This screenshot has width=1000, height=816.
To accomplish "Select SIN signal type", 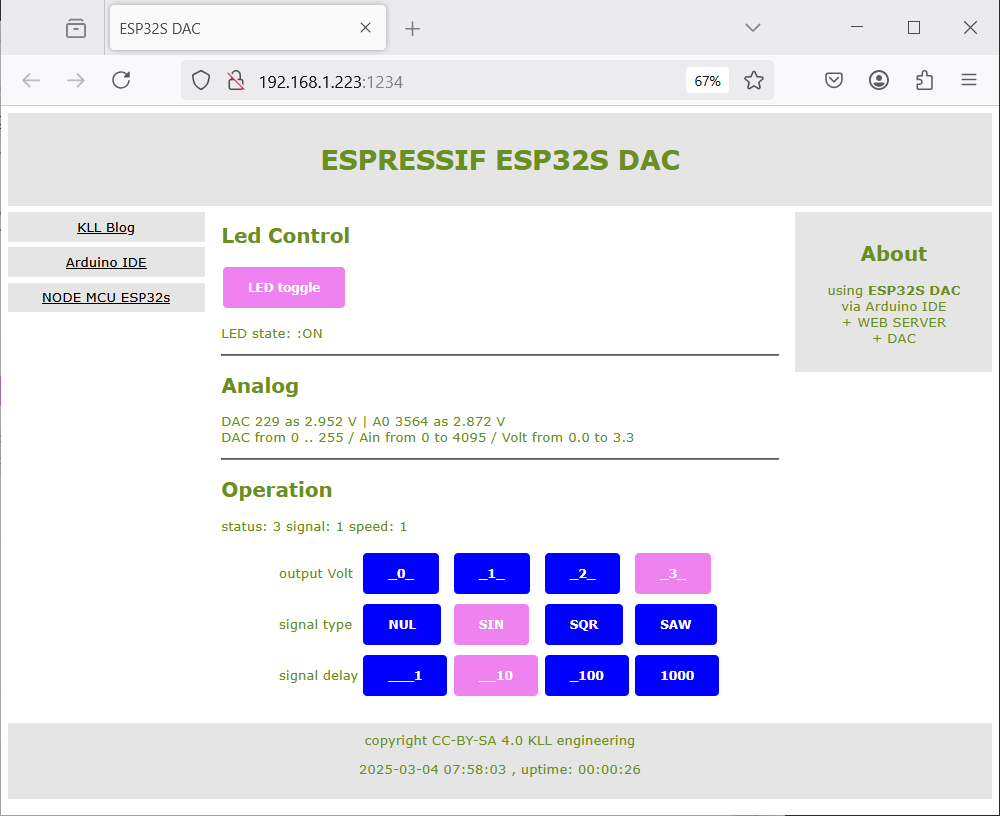I will 491,625.
